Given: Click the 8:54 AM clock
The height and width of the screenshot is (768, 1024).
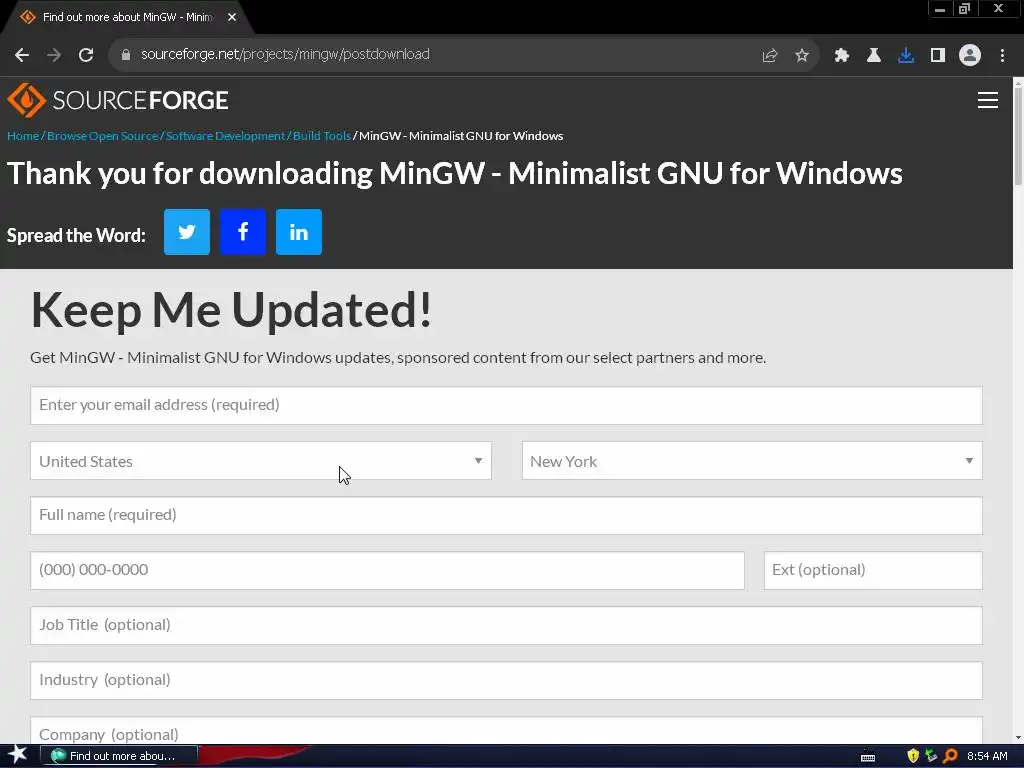Looking at the screenshot, I should click(987, 756).
